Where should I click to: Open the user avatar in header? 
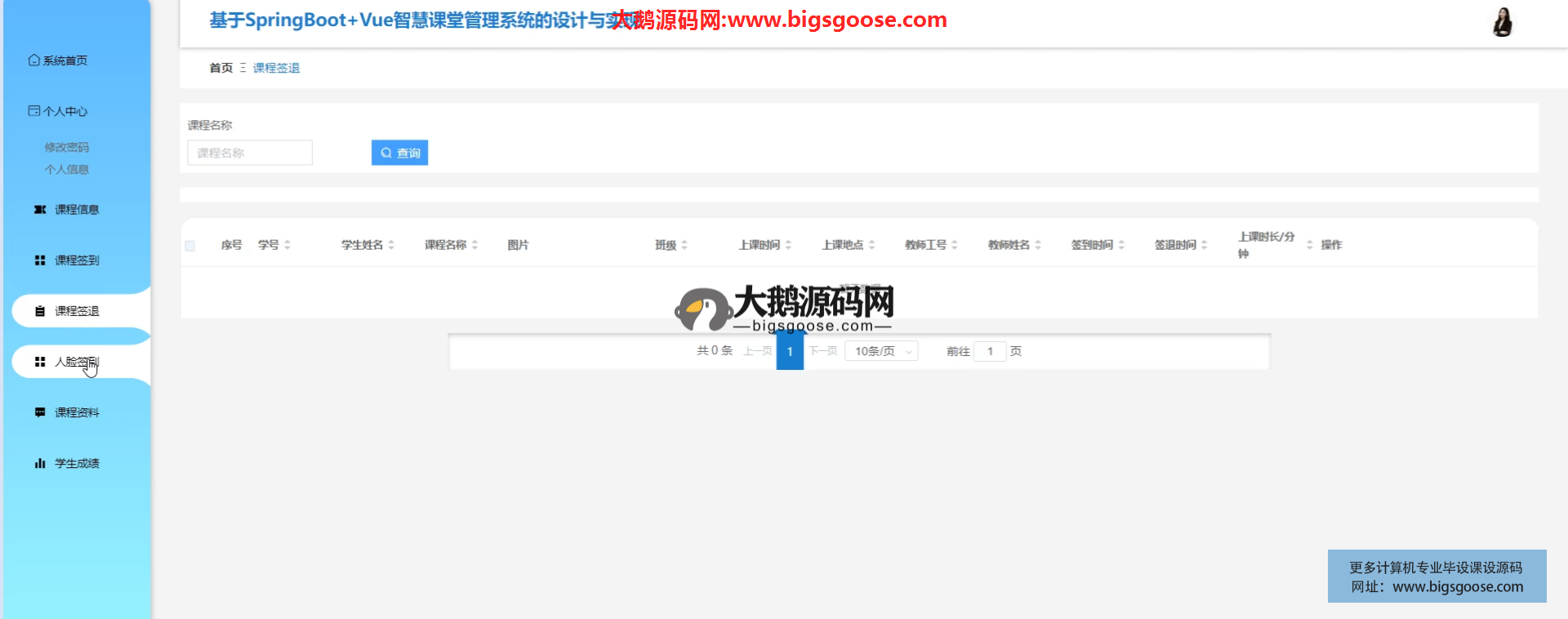[1502, 22]
